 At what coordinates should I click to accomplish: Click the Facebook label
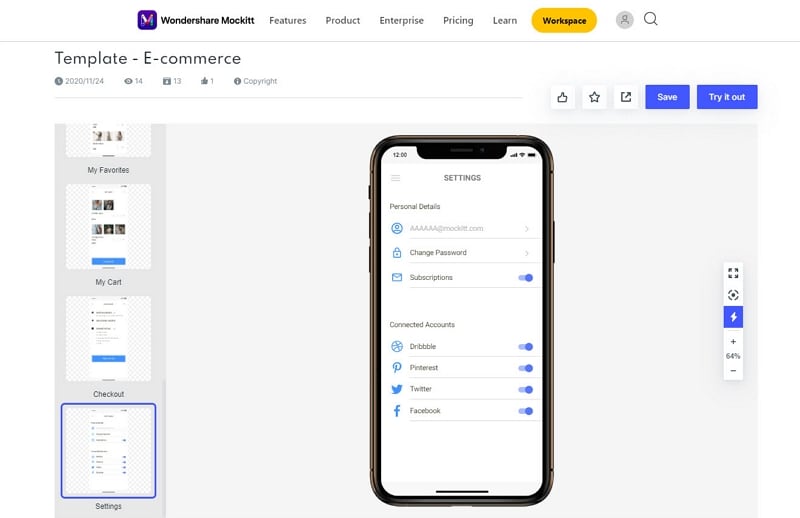[425, 410]
